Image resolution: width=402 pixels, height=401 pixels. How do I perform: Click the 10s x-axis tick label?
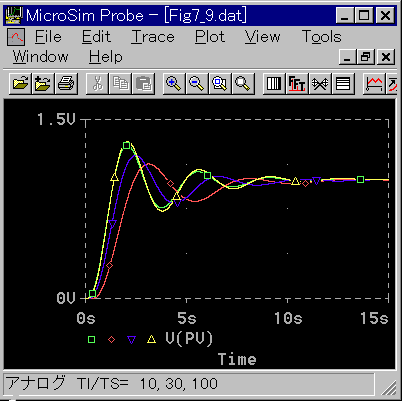tap(288, 318)
